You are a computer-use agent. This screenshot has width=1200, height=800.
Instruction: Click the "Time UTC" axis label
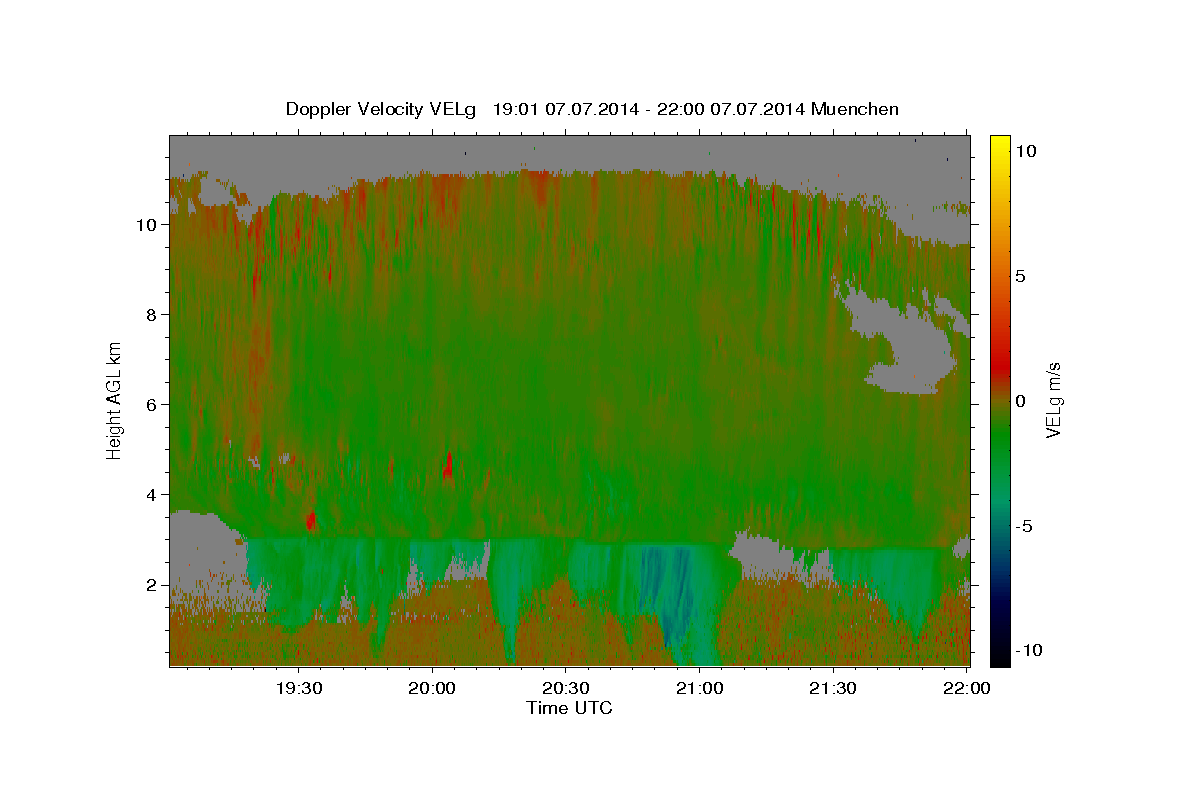point(569,708)
